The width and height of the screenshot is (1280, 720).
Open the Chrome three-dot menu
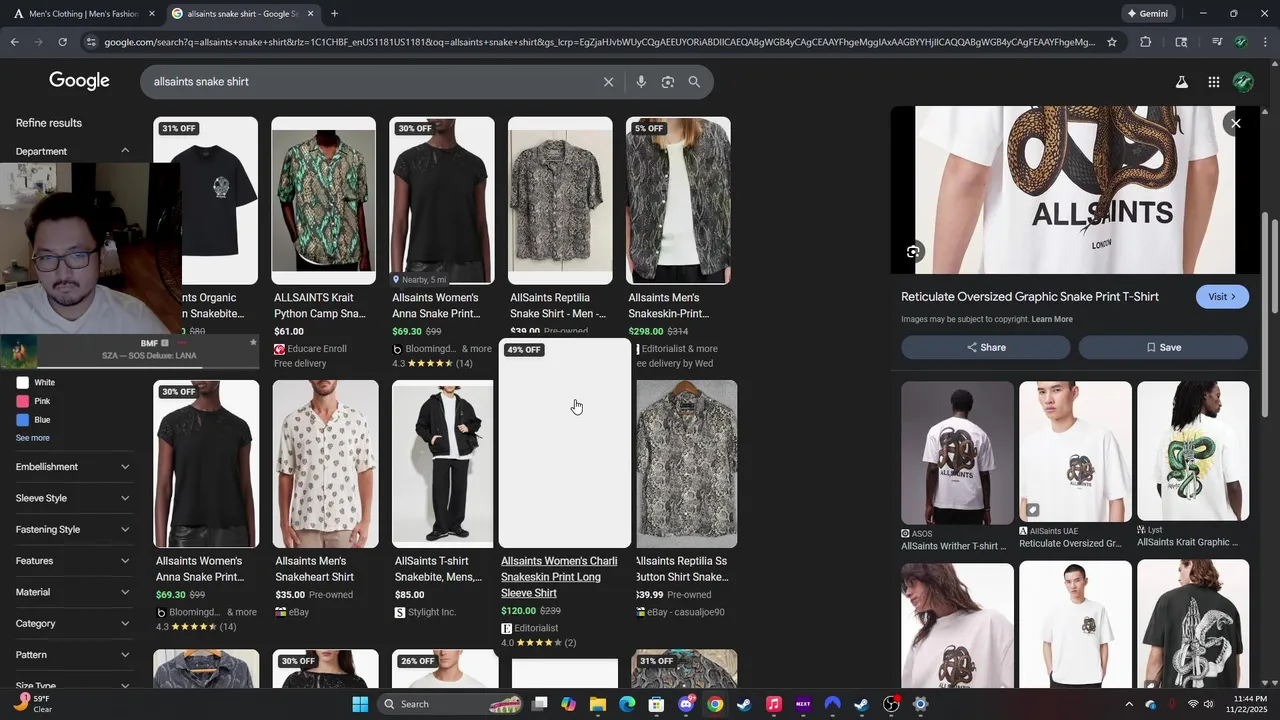(1265, 42)
